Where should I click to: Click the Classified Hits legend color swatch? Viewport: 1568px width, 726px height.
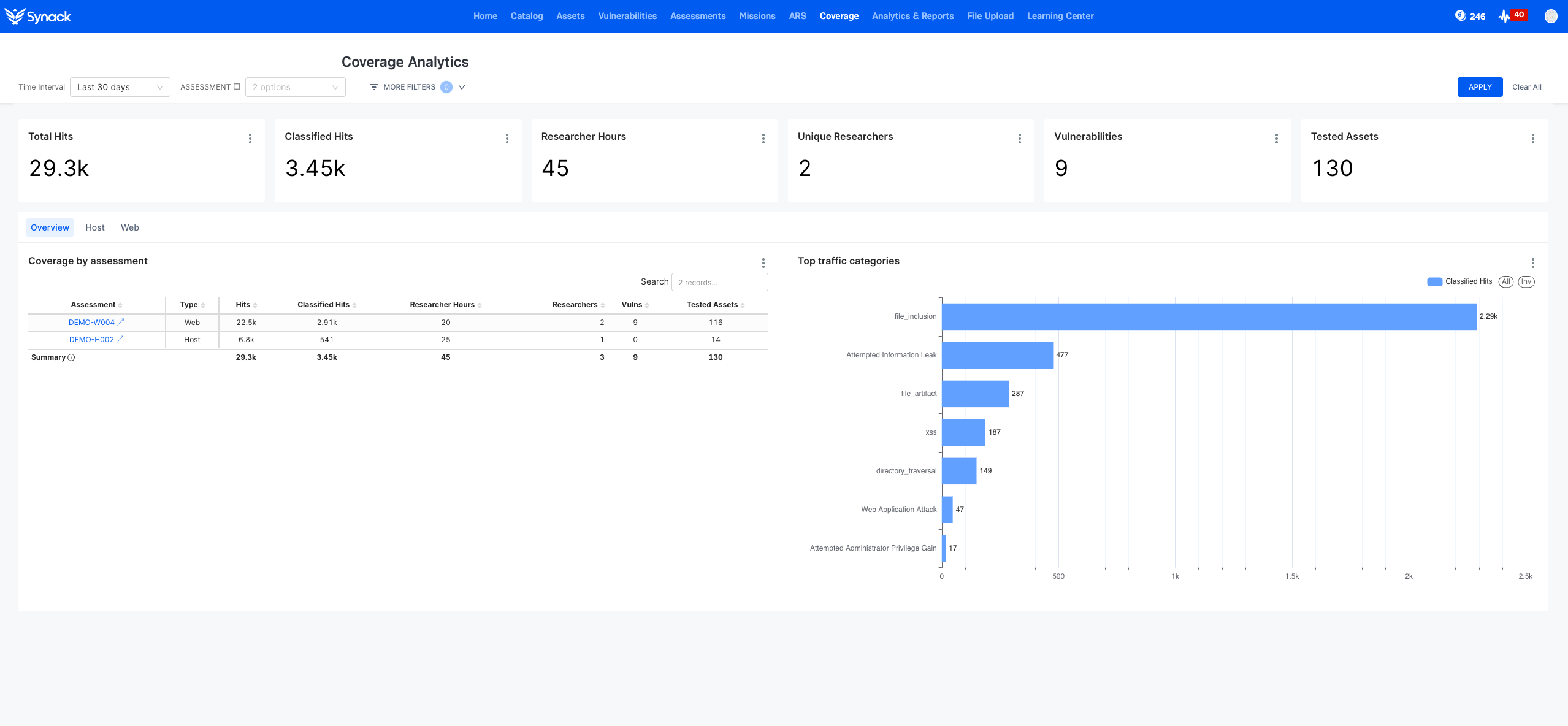pos(1434,281)
